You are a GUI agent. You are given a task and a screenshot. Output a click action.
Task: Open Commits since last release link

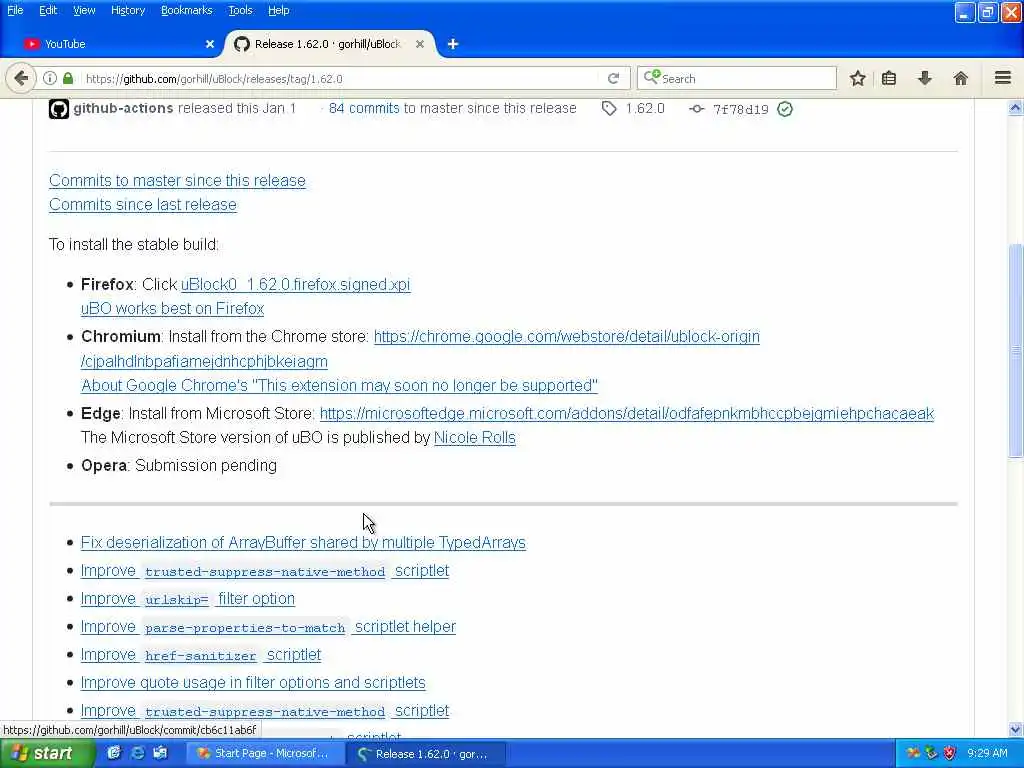click(x=142, y=204)
